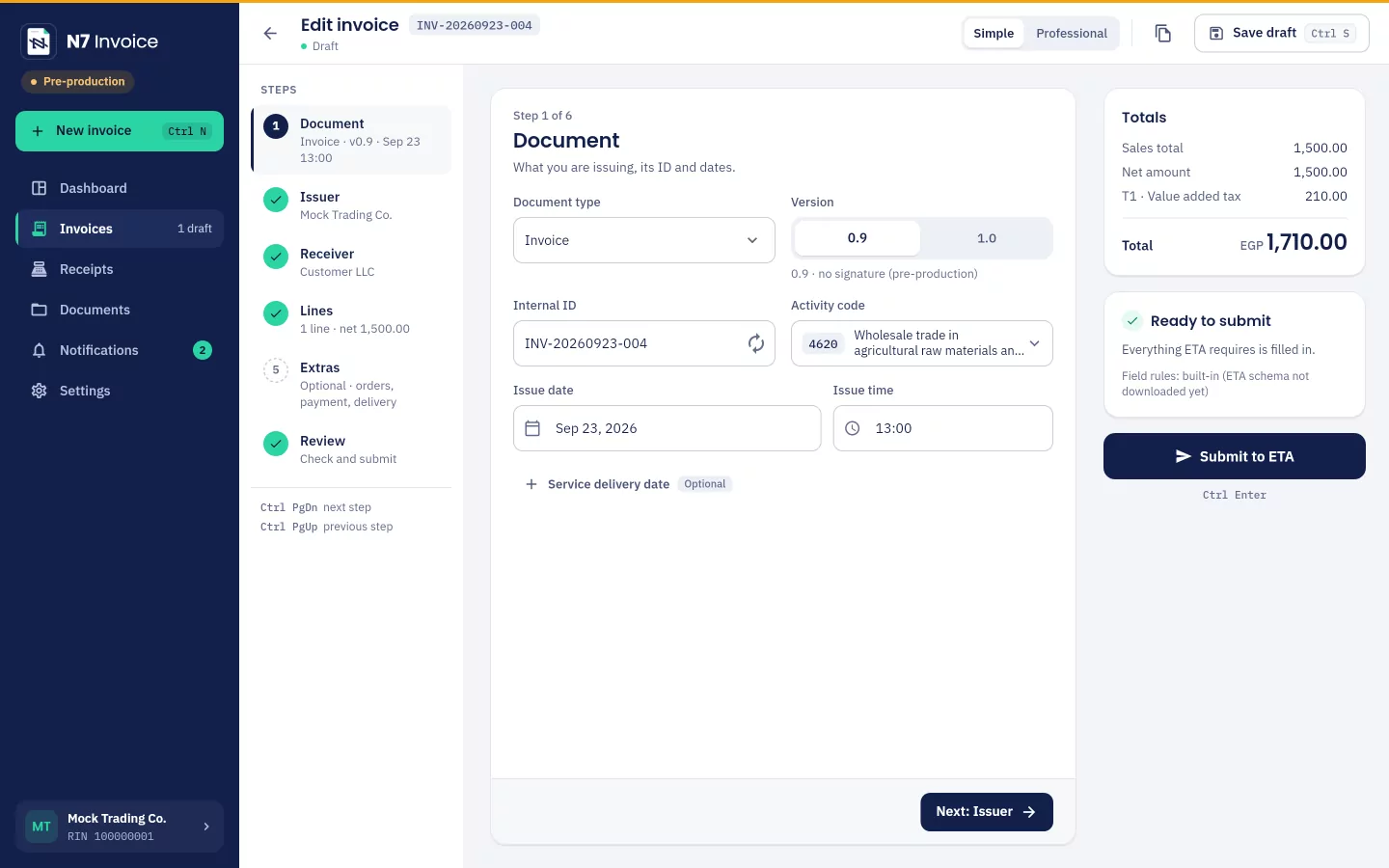Screen dimensions: 1389x868
Task: Go to the Document step
Action: 351,140
